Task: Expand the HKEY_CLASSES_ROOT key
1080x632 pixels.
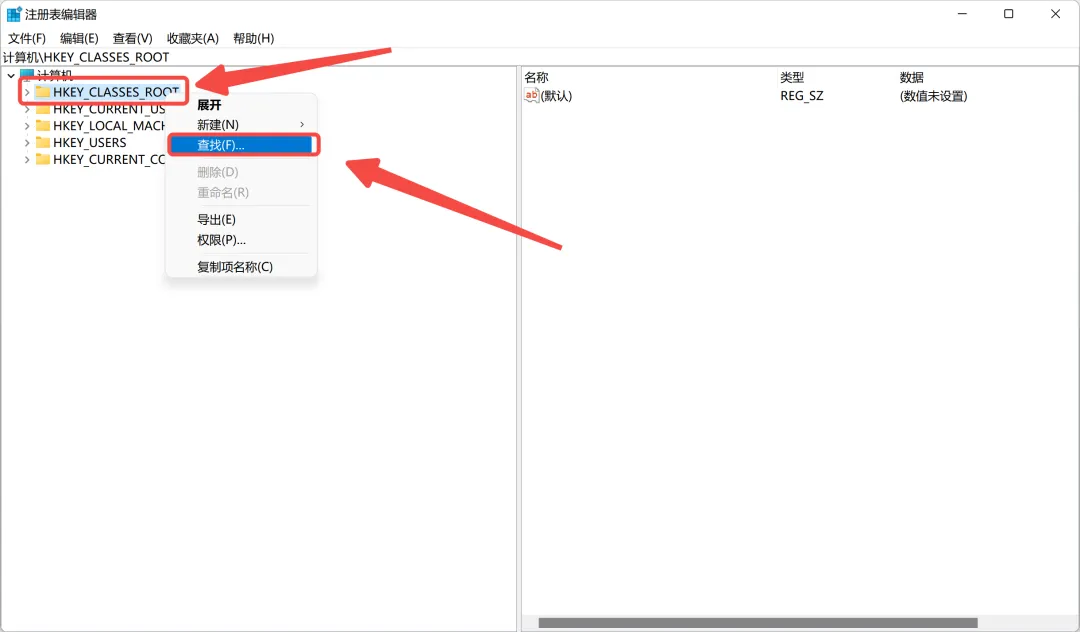Action: click(x=27, y=92)
